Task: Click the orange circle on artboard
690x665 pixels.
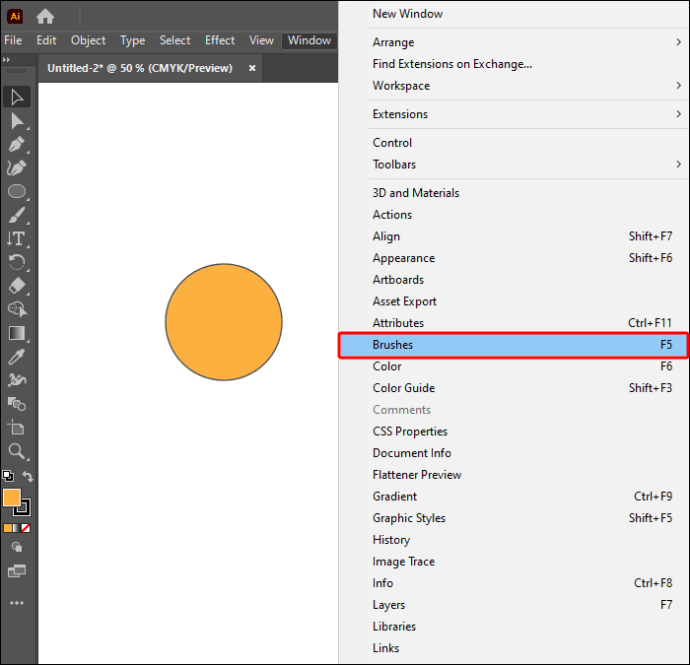Action: pos(224,322)
